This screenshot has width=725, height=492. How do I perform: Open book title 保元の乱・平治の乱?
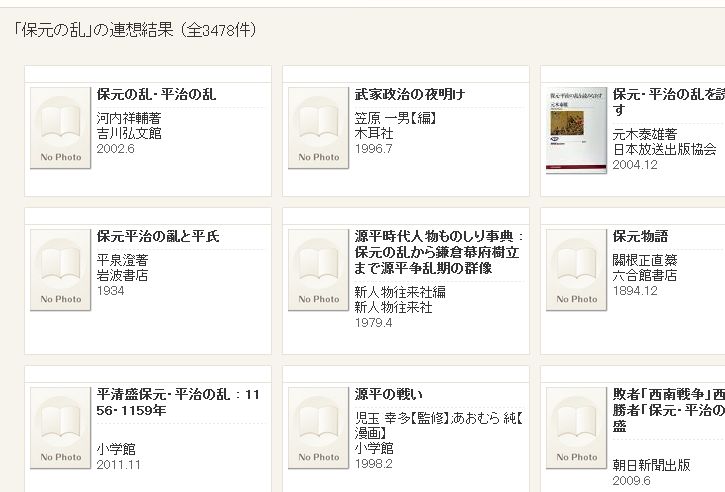(156, 94)
